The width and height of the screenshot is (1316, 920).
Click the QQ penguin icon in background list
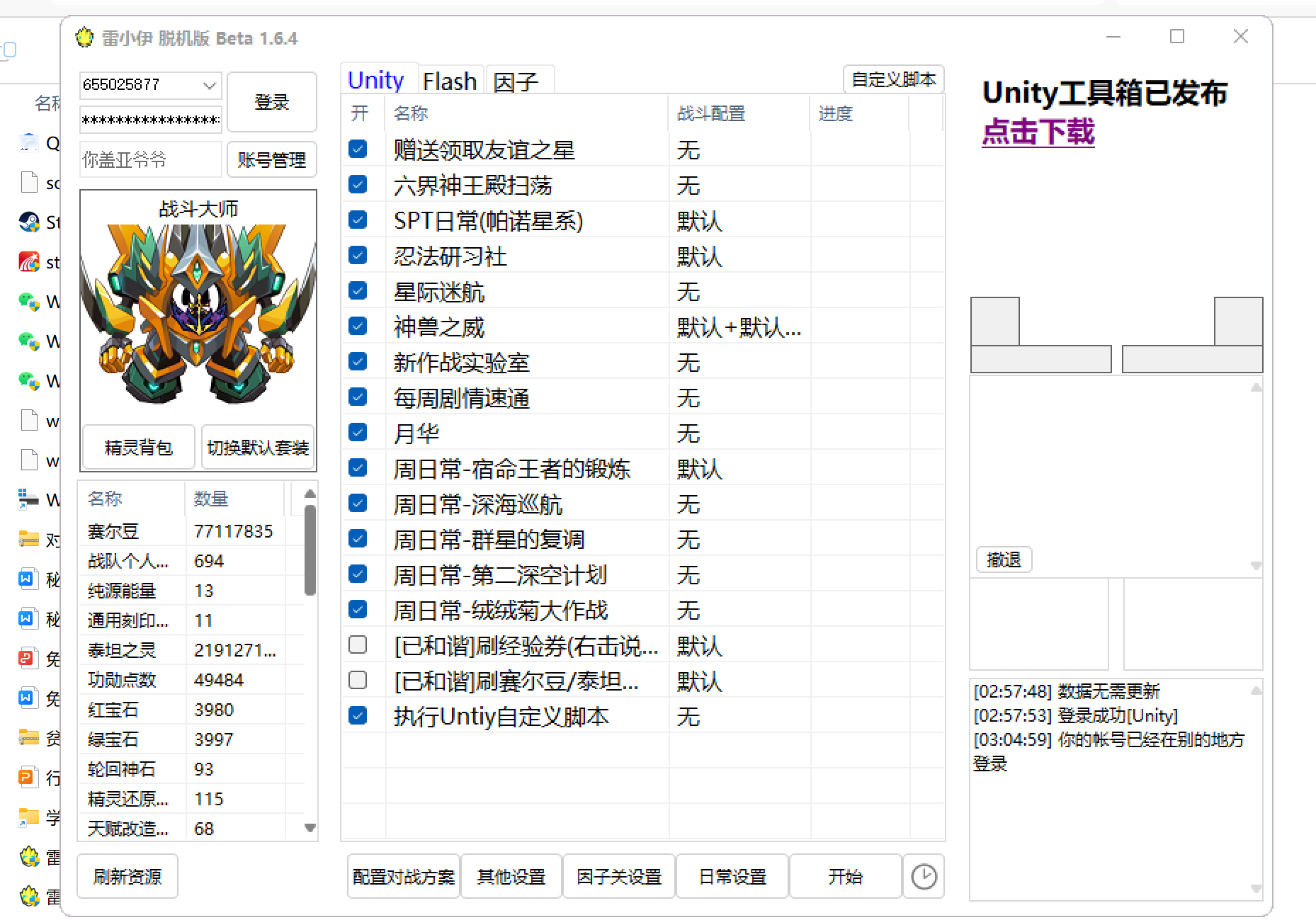point(29,143)
